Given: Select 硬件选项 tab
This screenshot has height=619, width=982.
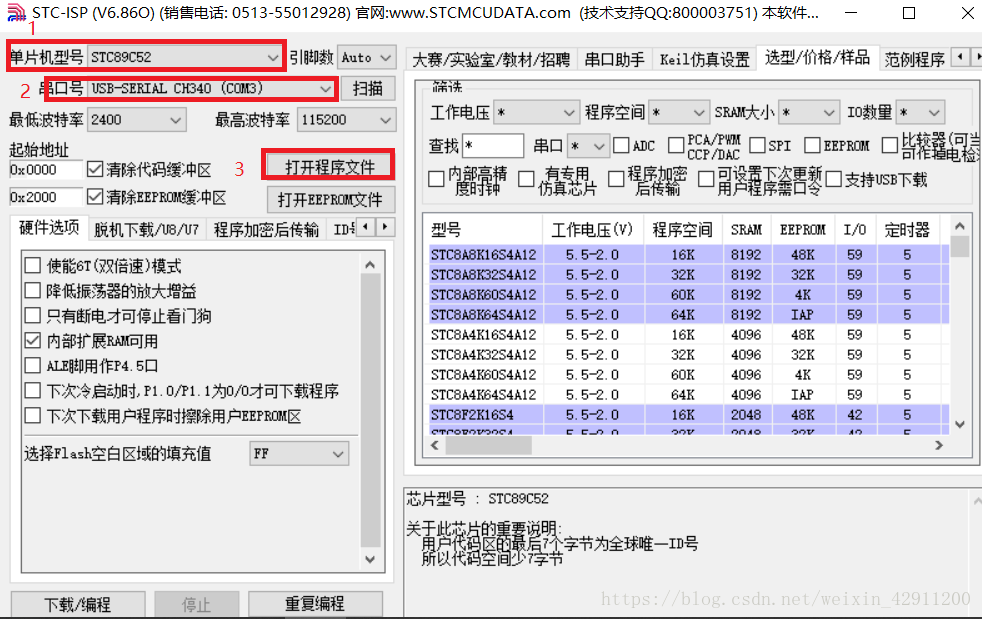Looking at the screenshot, I should pos(49,227).
